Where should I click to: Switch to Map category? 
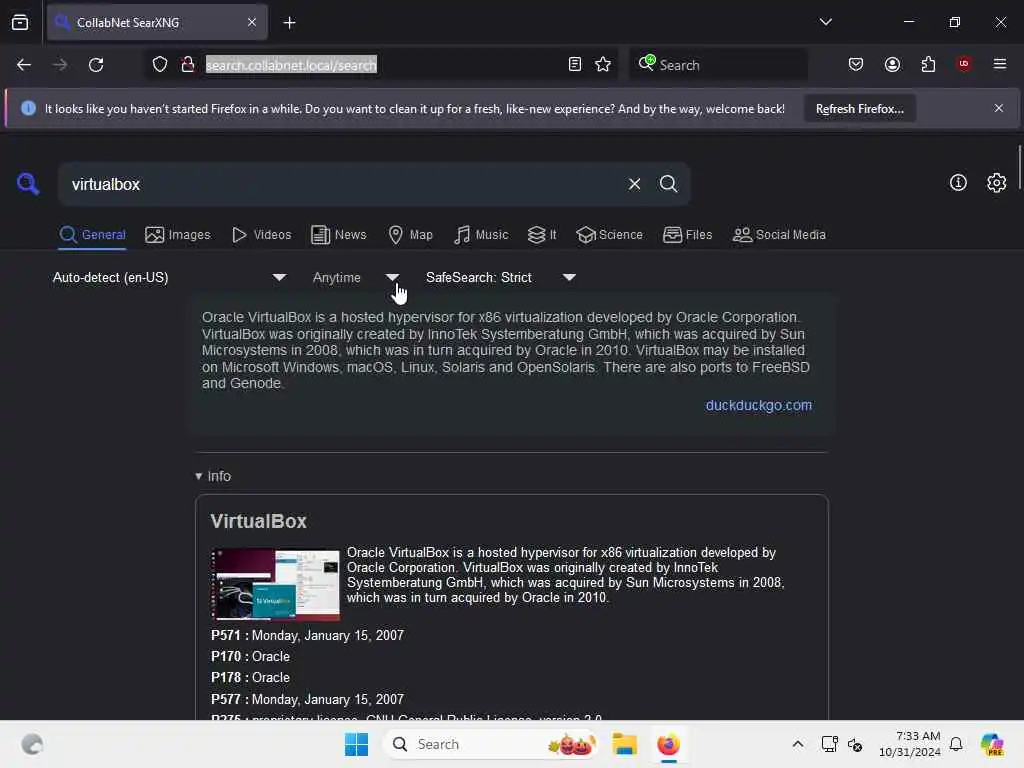(x=410, y=234)
